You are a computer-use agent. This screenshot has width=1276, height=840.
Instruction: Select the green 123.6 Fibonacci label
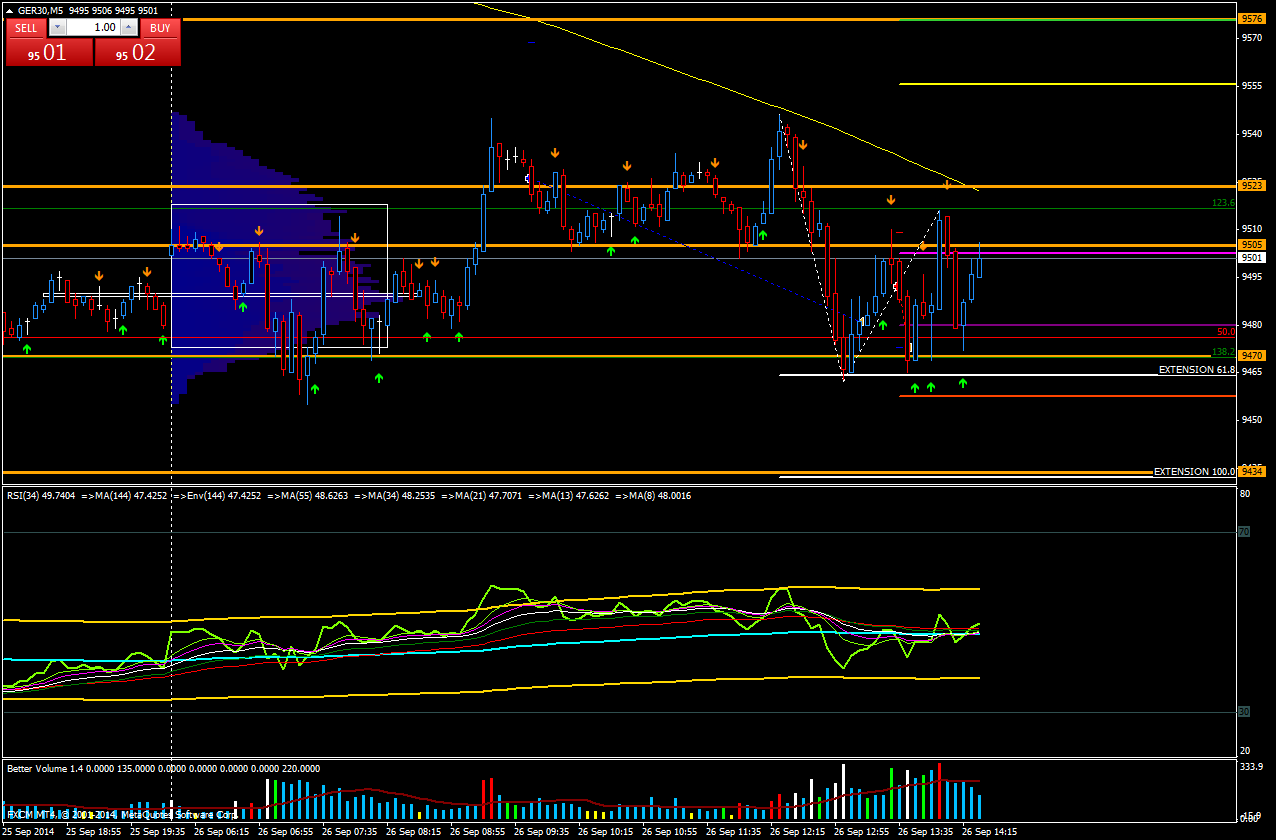pyautogui.click(x=1223, y=203)
